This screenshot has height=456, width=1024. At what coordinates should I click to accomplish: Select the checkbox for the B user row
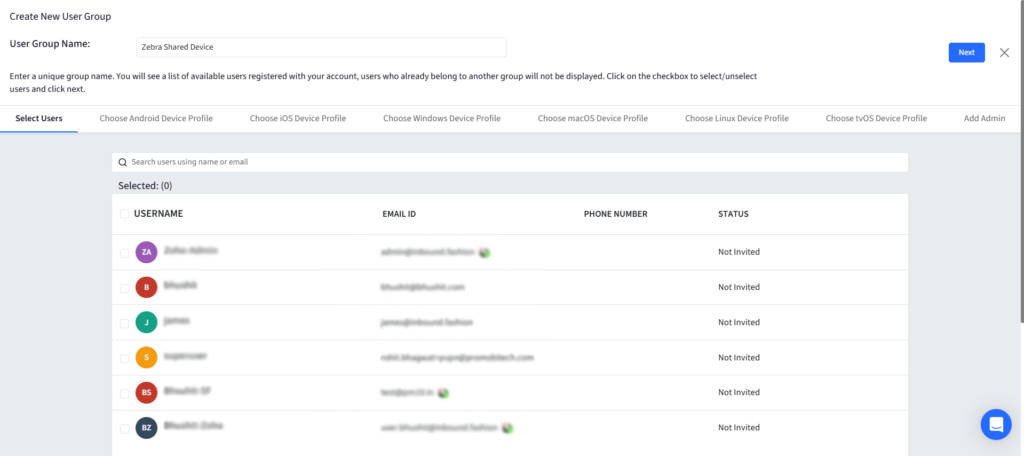click(124, 288)
